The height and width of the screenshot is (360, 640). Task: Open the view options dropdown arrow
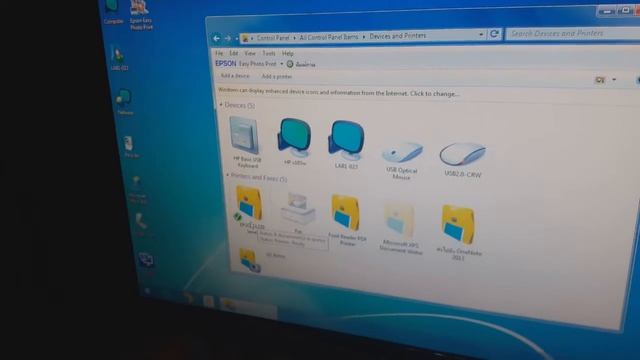point(614,80)
